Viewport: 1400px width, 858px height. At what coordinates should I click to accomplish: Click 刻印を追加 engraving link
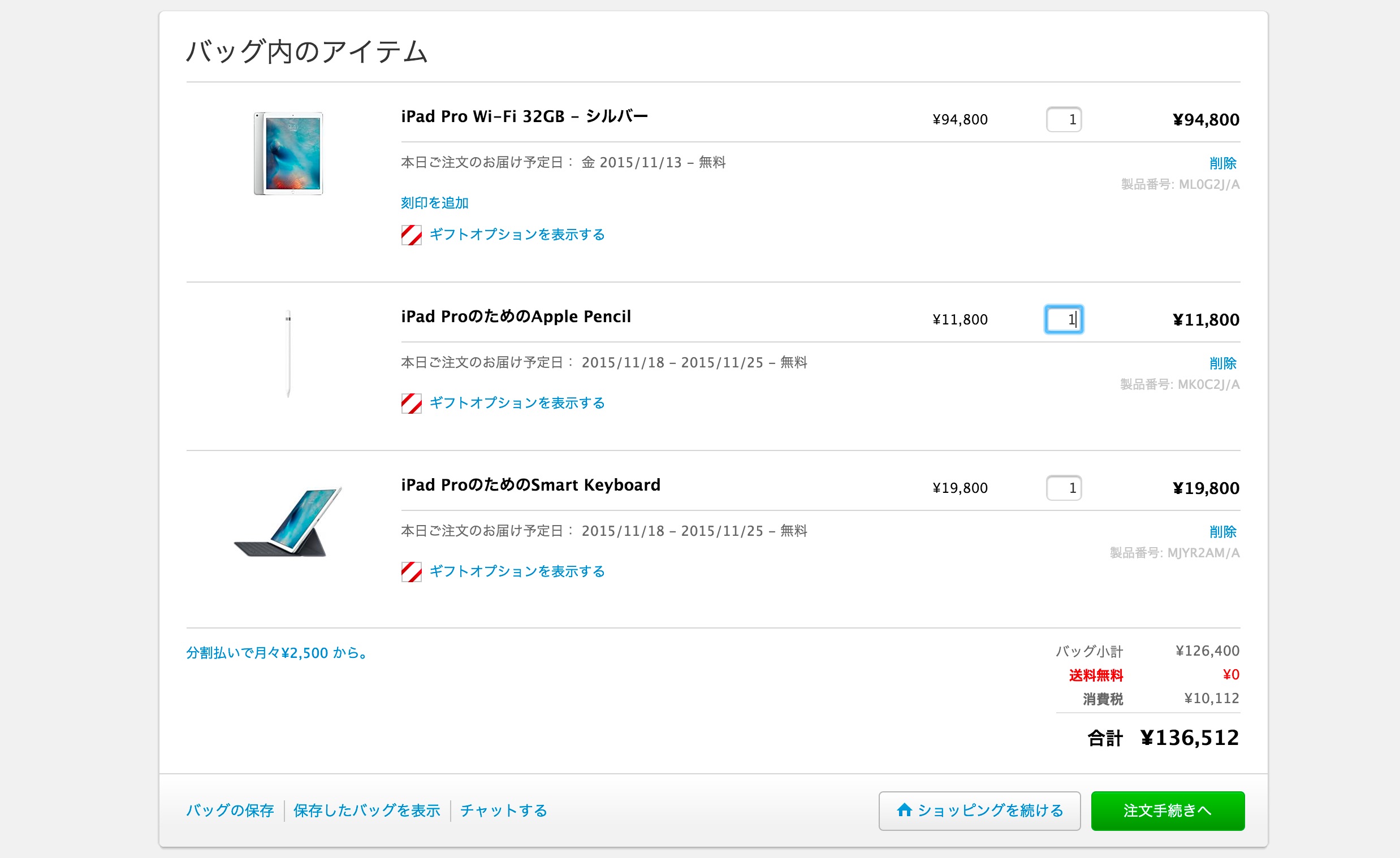click(435, 203)
